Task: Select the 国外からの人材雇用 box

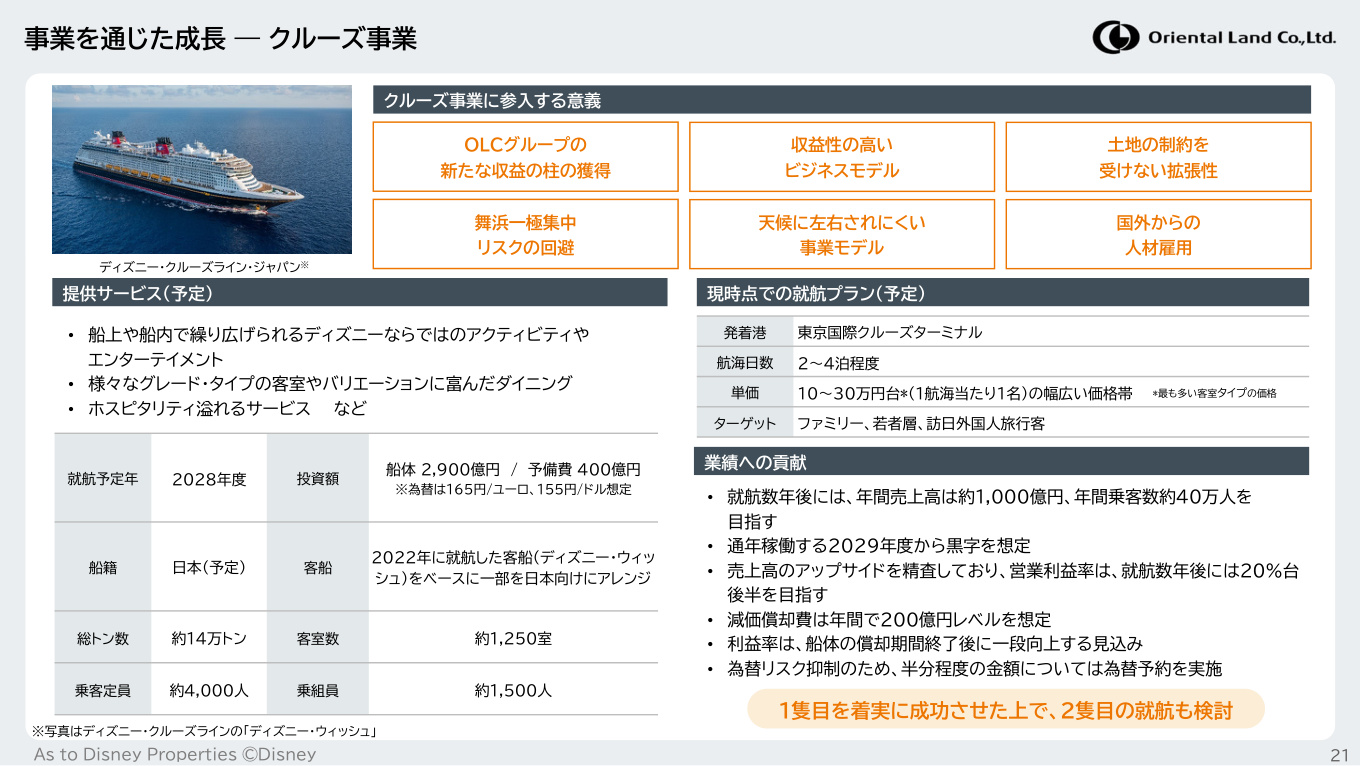Action: 1158,234
